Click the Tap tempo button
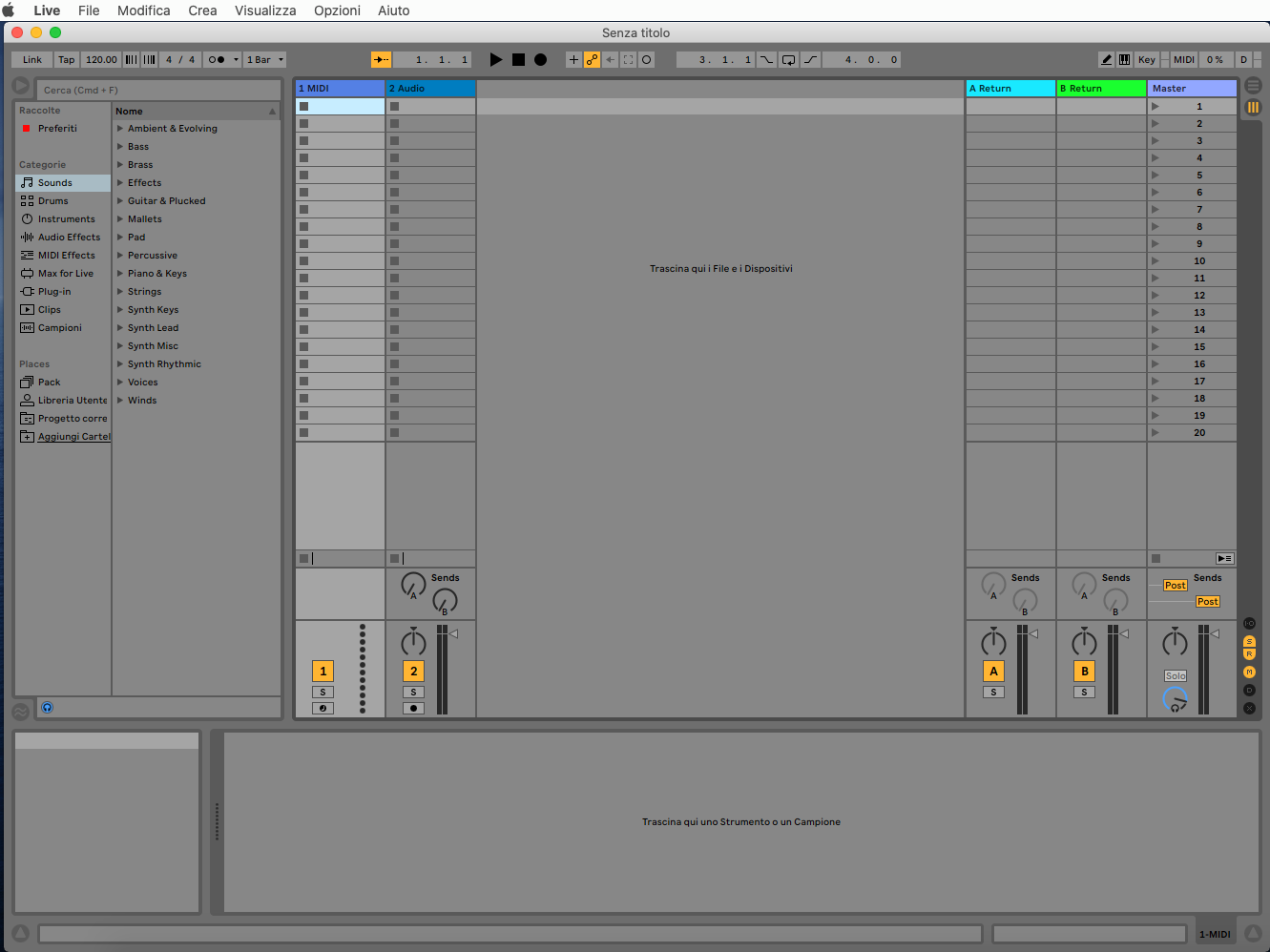Screen dimensions: 1270x952 click(x=66, y=59)
